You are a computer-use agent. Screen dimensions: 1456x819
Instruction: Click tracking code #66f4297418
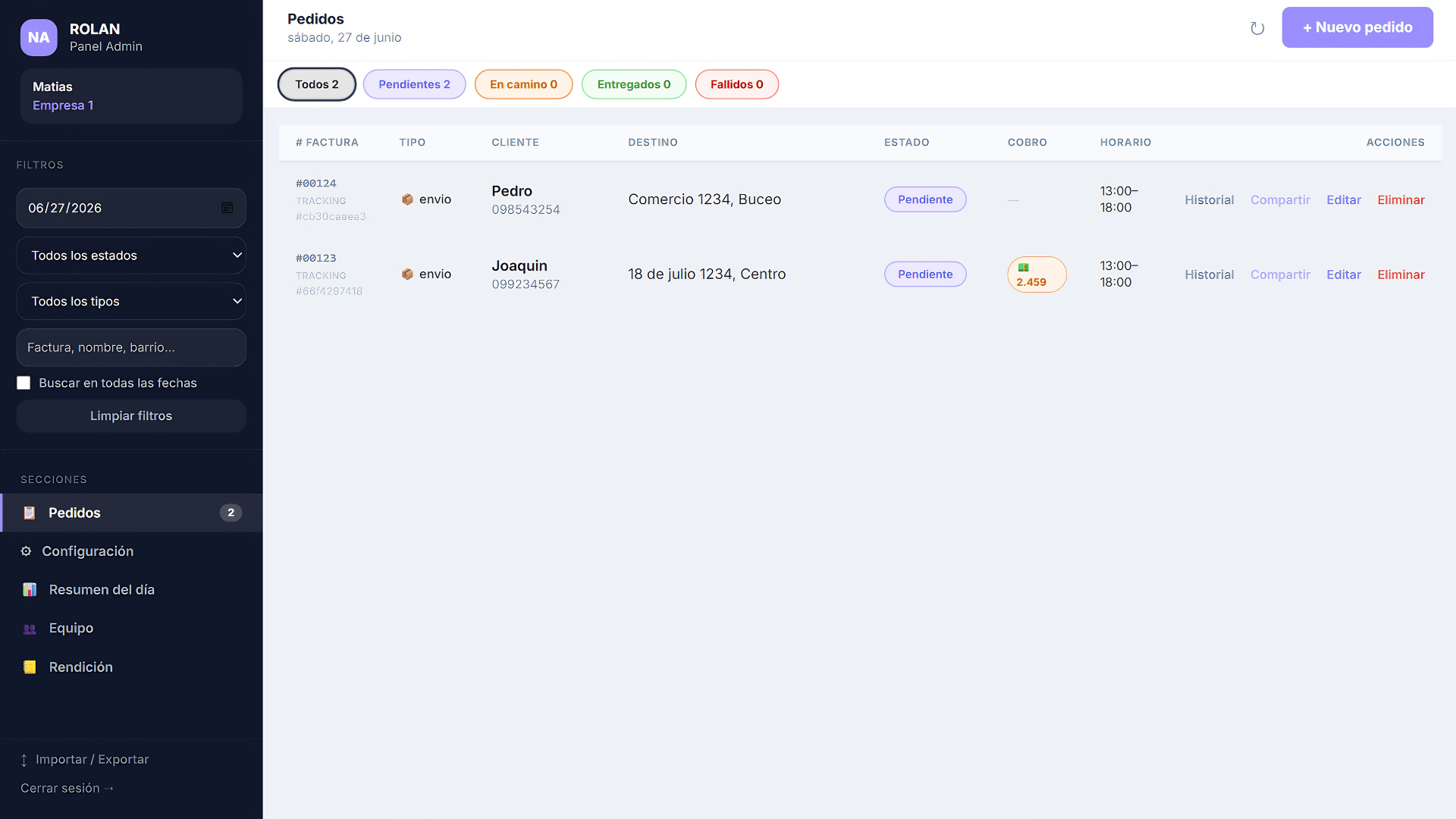pos(329,291)
